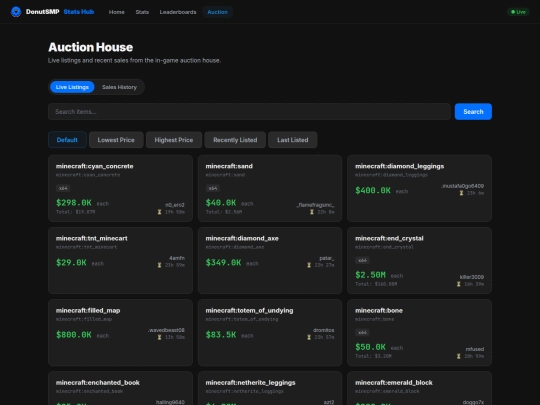Click the hourglass icon on the diamond_axe card
Image resolution: width=540 pixels, height=405 pixels.
(x=309, y=265)
